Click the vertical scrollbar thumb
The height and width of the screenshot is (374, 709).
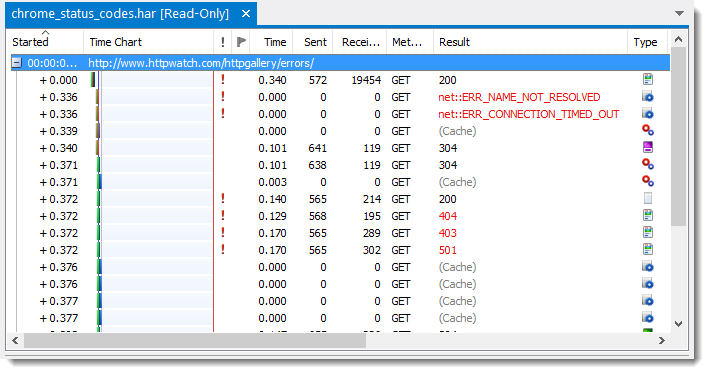point(678,136)
